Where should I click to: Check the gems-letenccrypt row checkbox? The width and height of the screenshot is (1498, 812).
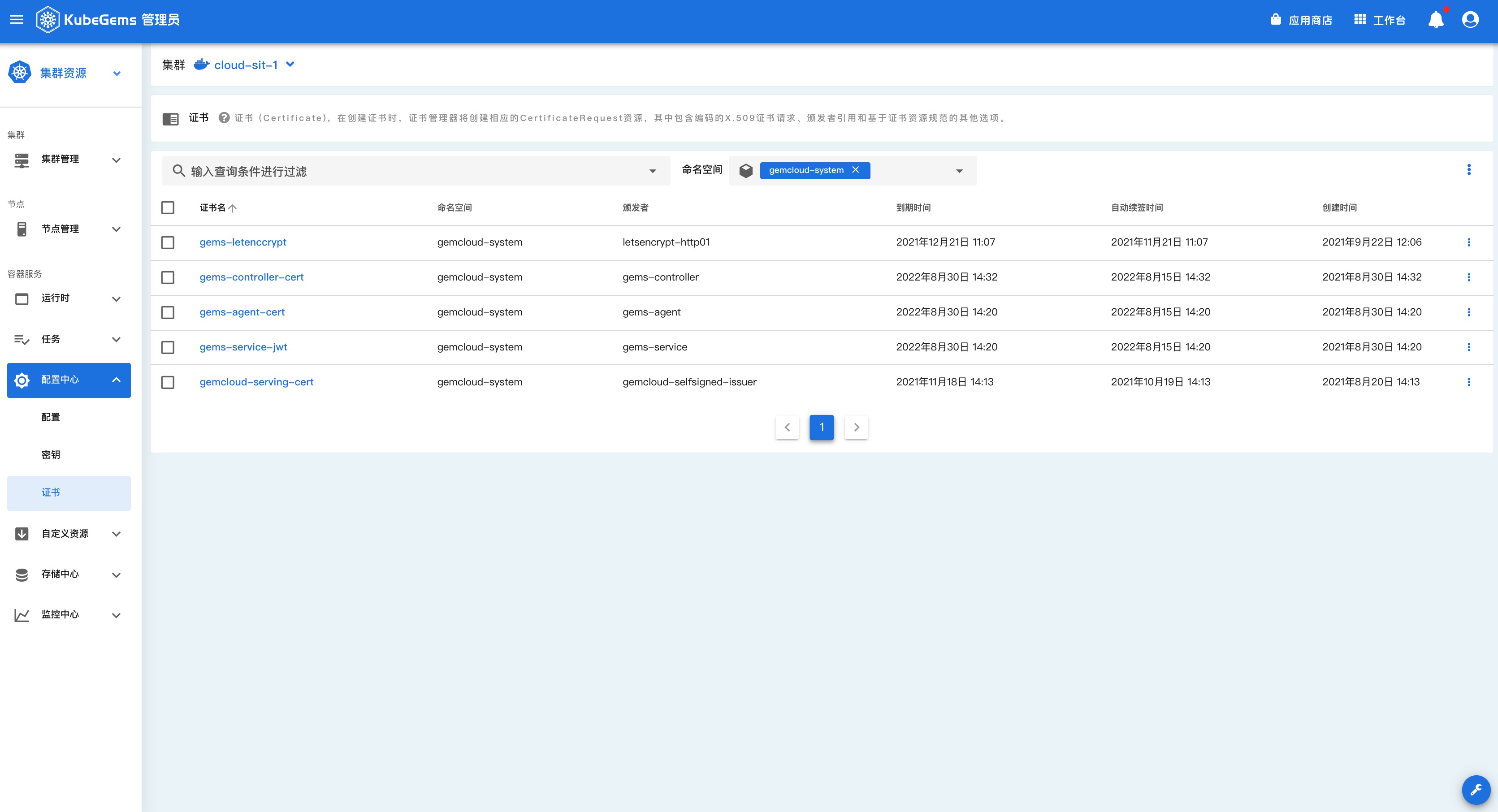168,242
